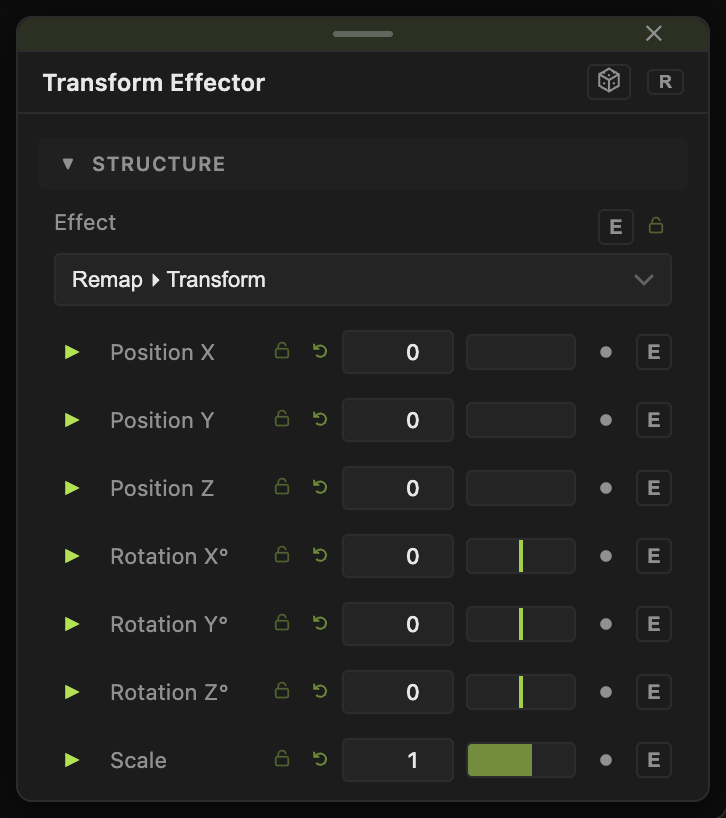Screen dimensions: 726x818
Task: Toggle the Effect lock icon
Action: point(656,225)
